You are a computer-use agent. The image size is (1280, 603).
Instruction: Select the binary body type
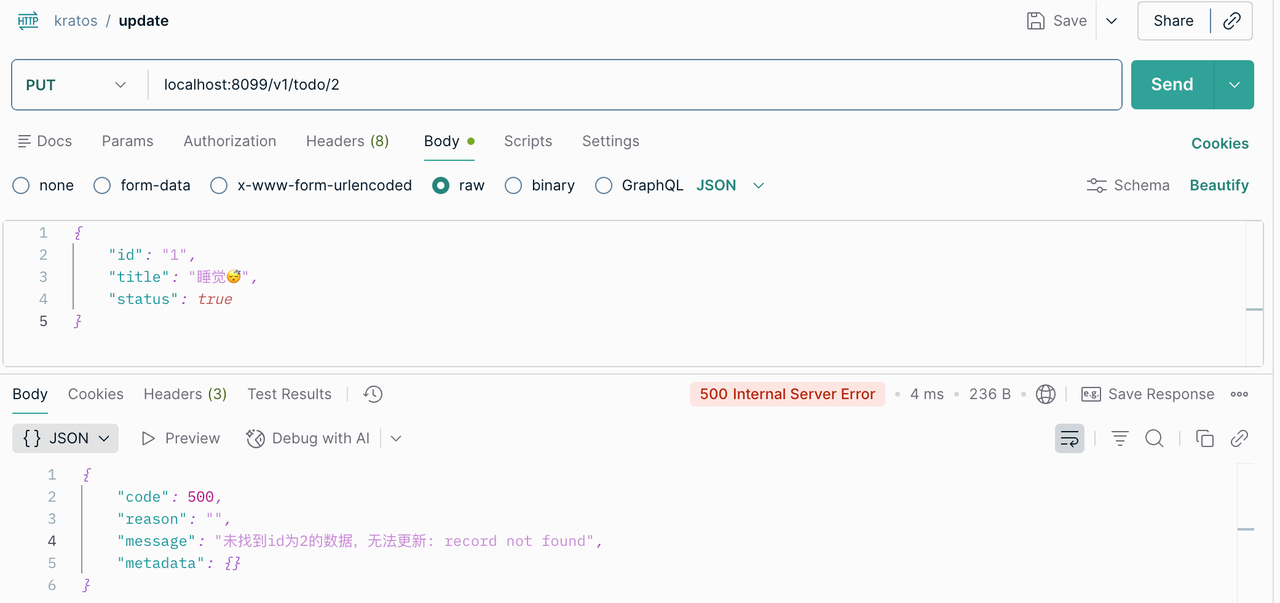point(513,185)
